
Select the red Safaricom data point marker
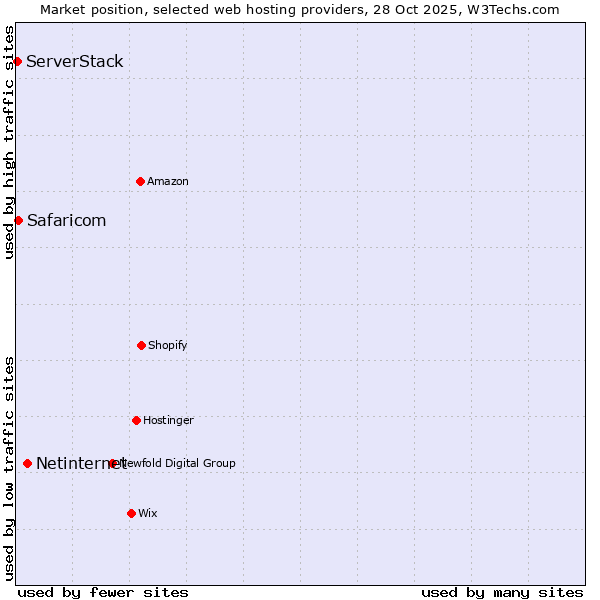(18, 220)
